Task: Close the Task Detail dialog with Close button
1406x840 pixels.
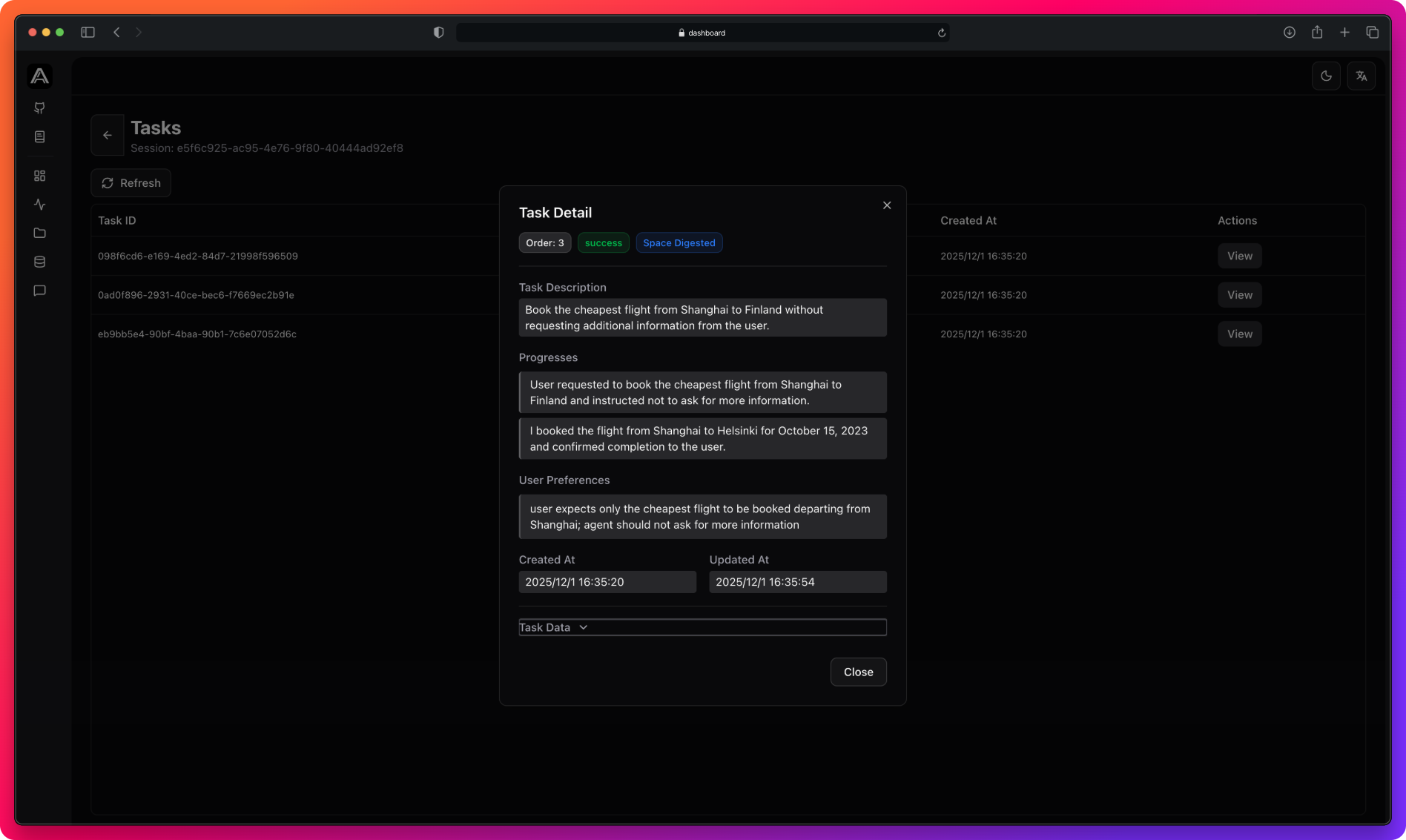Action: (x=858, y=672)
